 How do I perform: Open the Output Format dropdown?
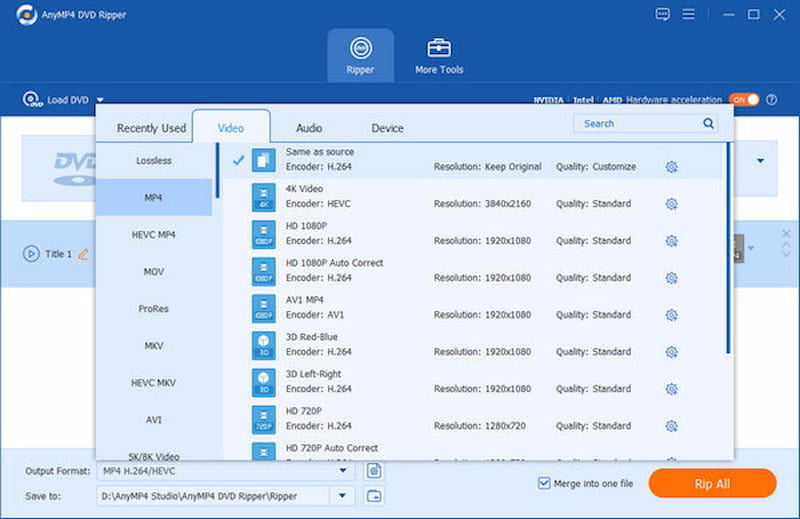coord(343,470)
